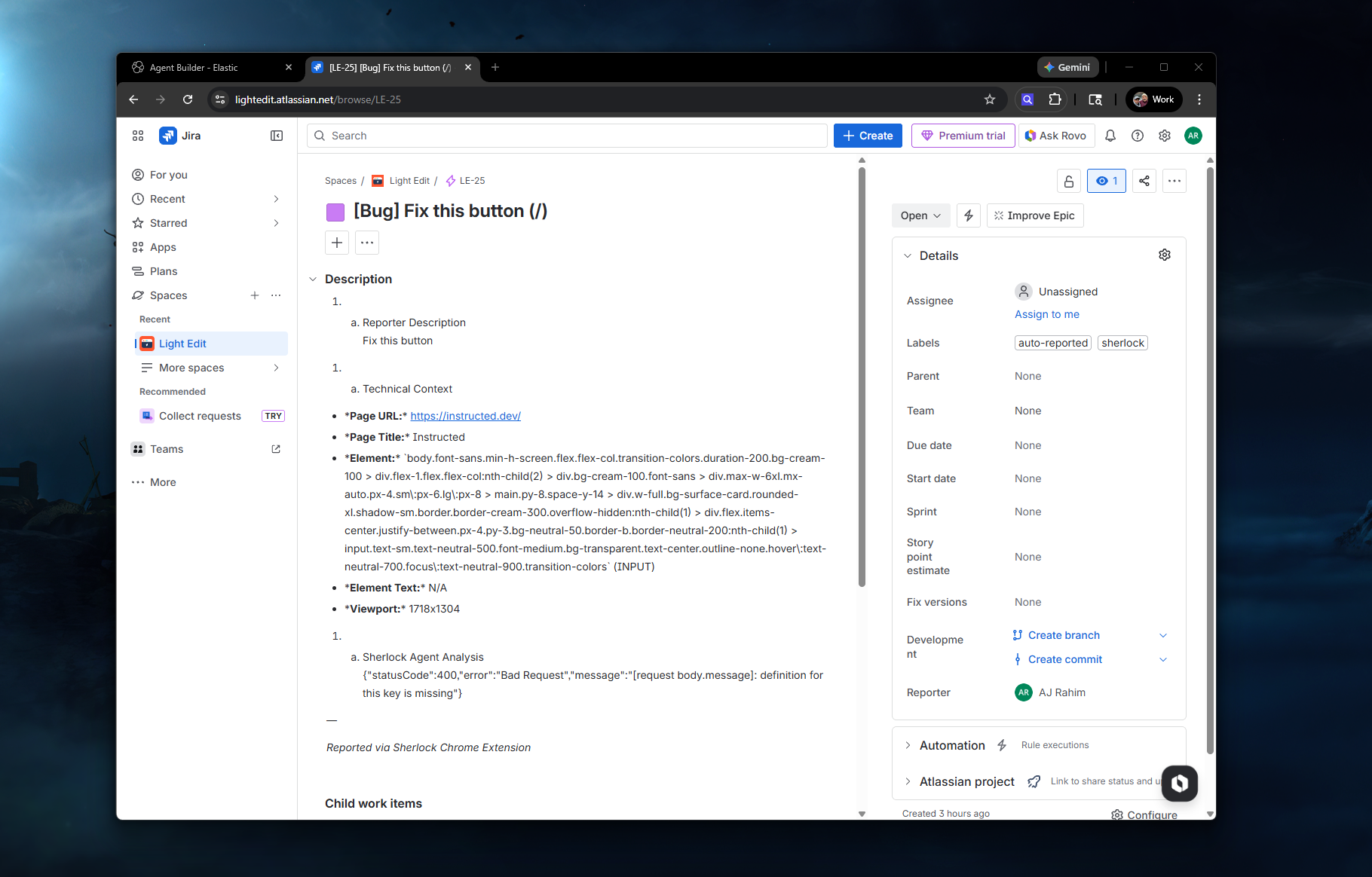The width and height of the screenshot is (1372, 877).
Task: Go back with browser back arrow
Action: tap(133, 99)
